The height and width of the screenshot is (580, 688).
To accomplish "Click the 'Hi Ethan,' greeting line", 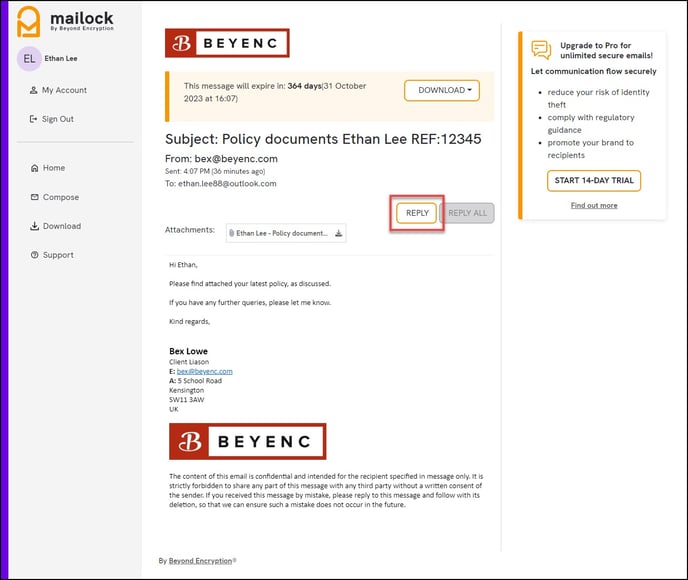I will [x=183, y=265].
